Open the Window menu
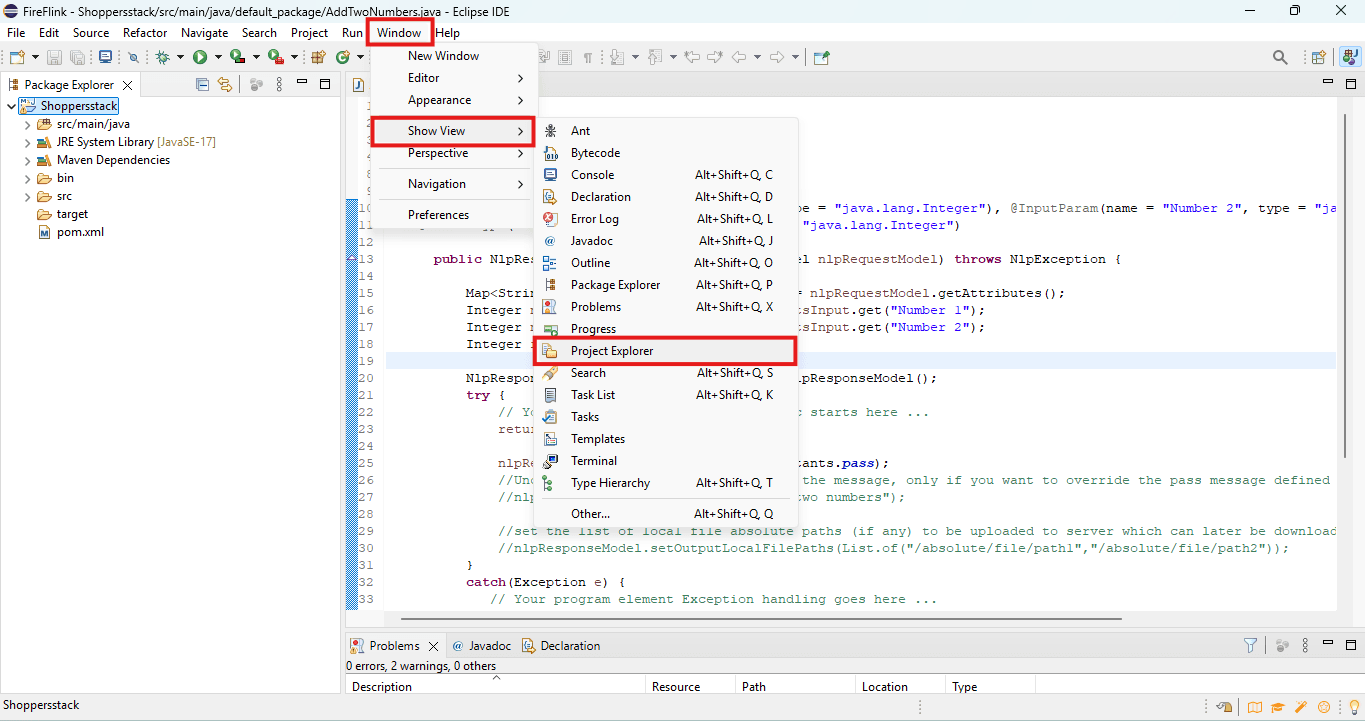Viewport: 1365px width, 721px height. click(x=399, y=33)
